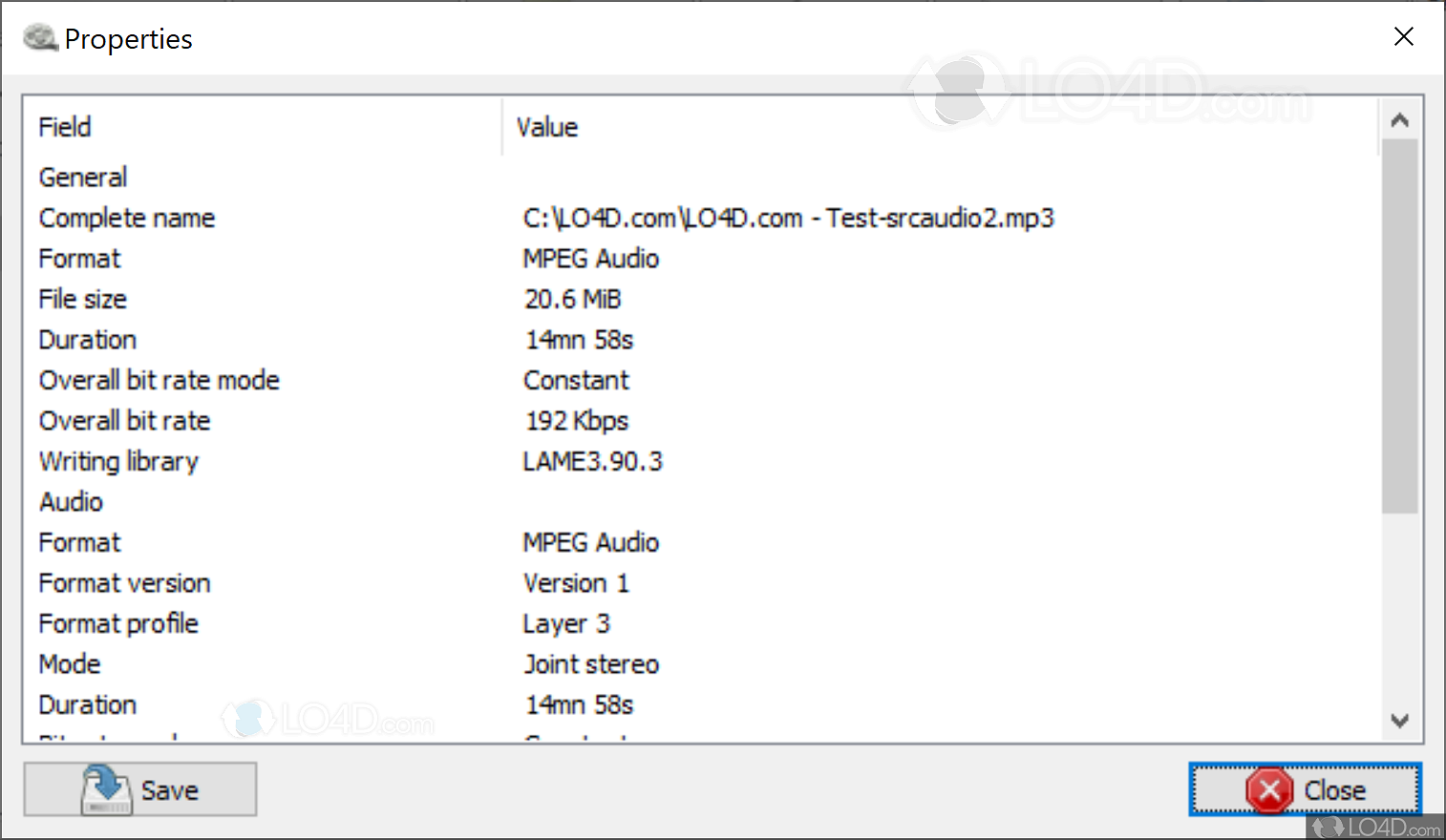The image size is (1446, 840).
Task: Click the Duration value showing 14mn 58s
Action: (x=579, y=339)
